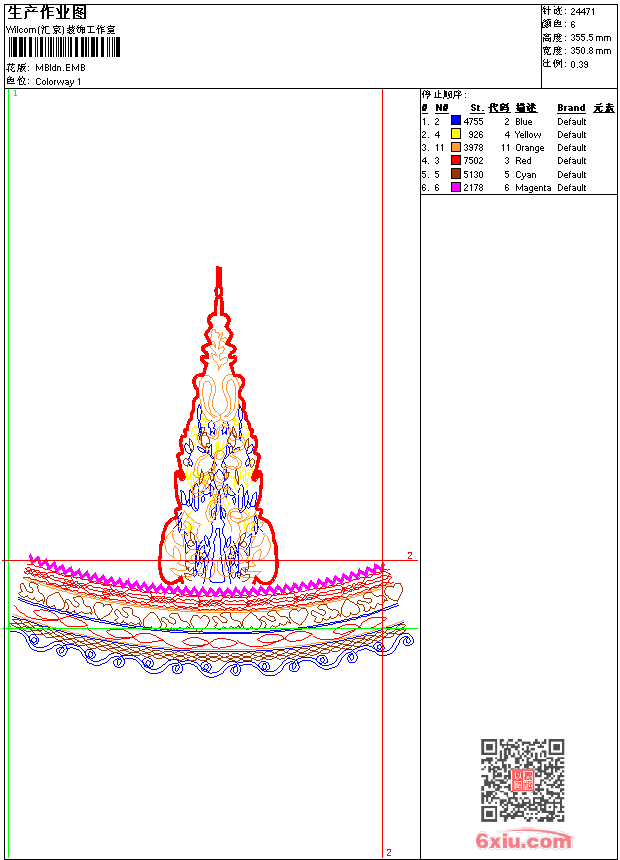This screenshot has width=620, height=860.
Task: Click the red color swatch for stitch 7502
Action: (456, 160)
